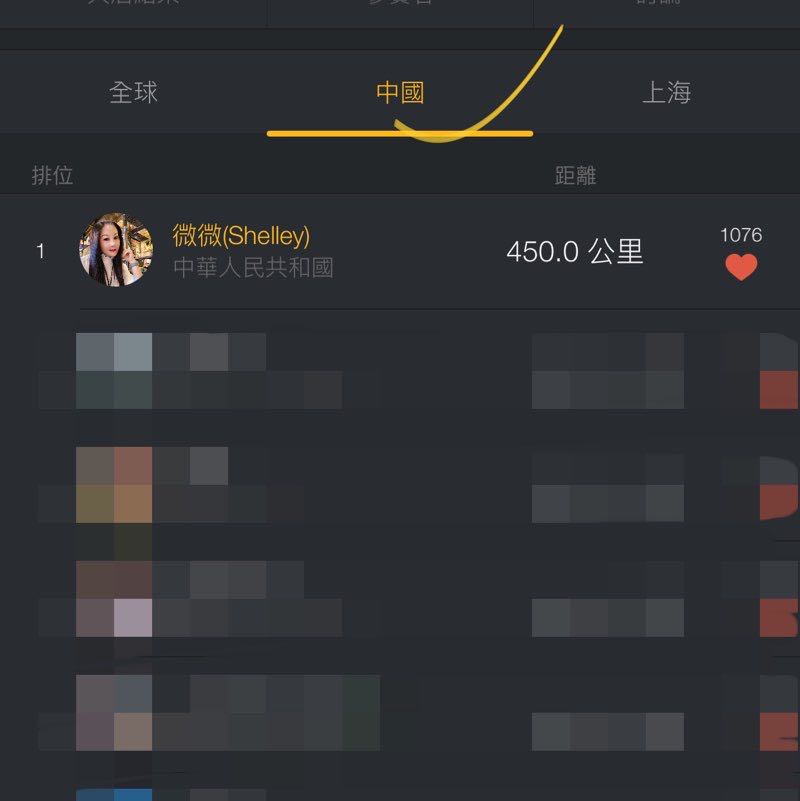Tap third-place pixelated avatar

click(114, 485)
